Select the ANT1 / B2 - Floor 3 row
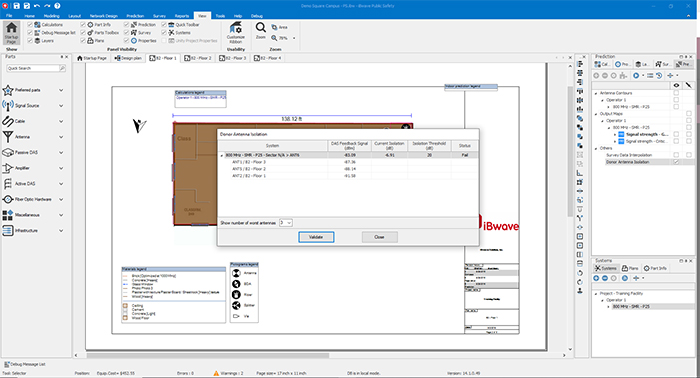 [348, 162]
